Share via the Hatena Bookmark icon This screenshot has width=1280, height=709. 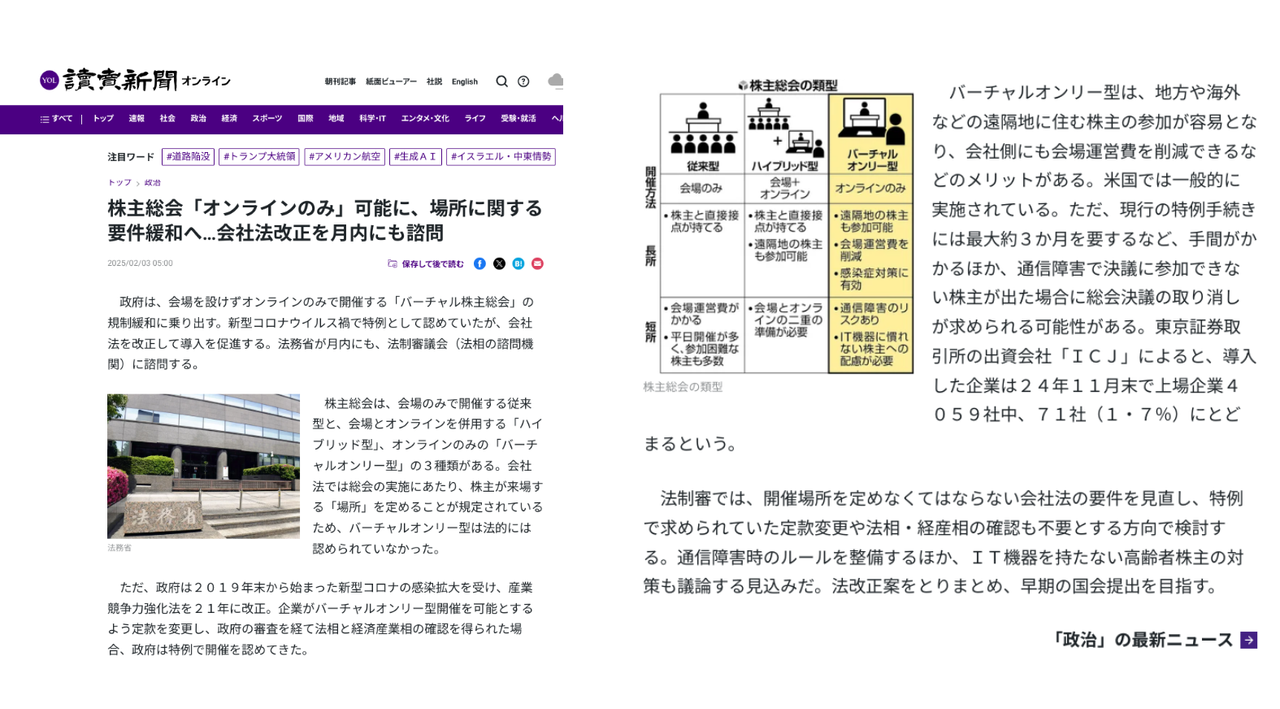click(x=518, y=264)
